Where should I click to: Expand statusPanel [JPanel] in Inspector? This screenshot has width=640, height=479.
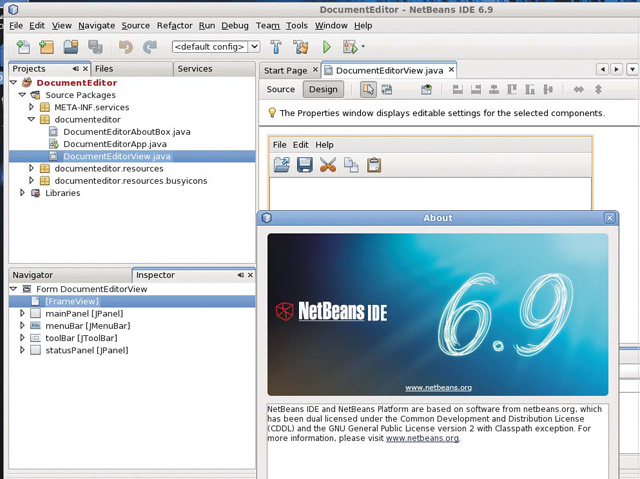pos(22,350)
